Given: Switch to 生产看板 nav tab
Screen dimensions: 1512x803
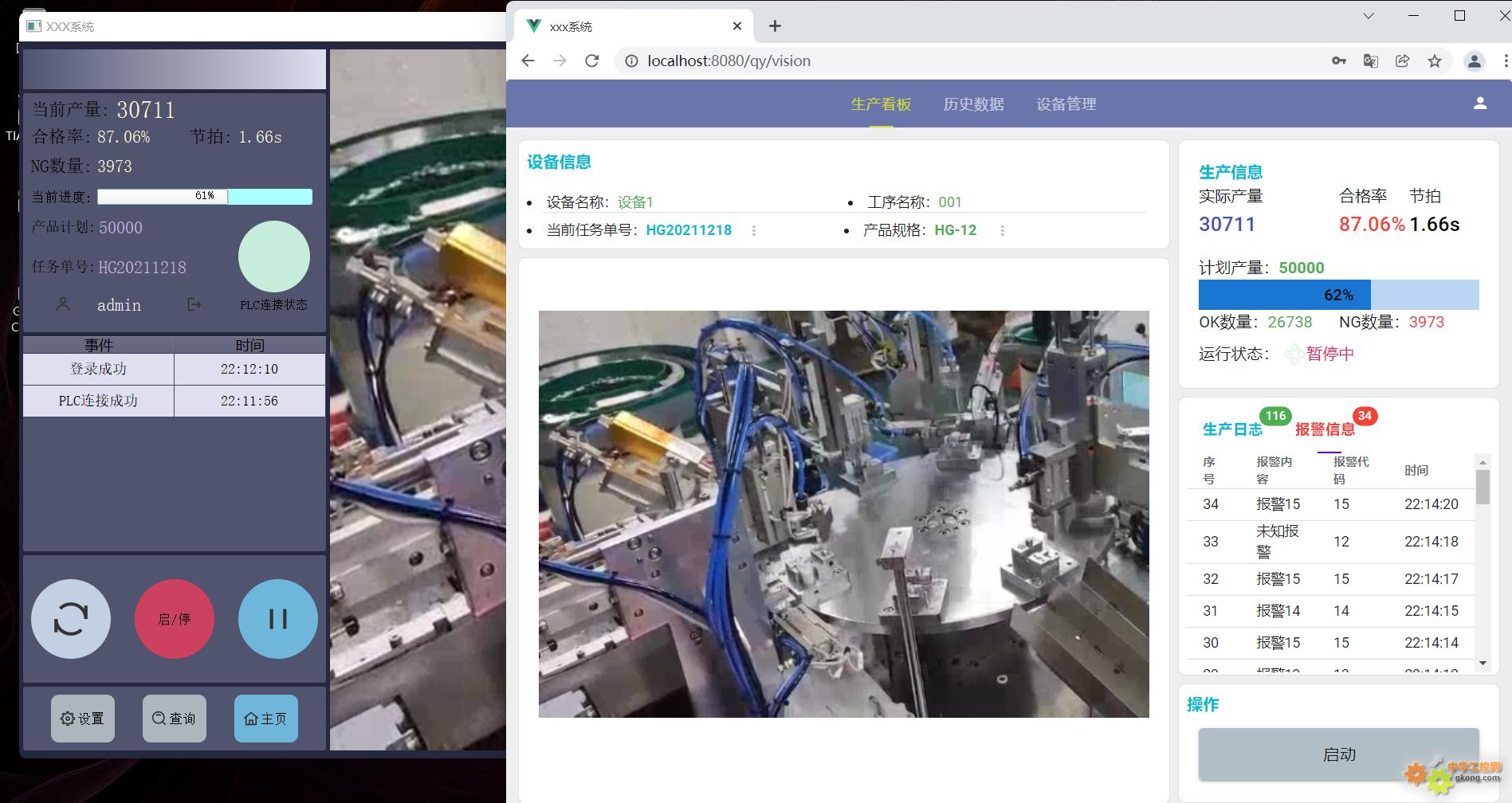Looking at the screenshot, I should coord(881,104).
